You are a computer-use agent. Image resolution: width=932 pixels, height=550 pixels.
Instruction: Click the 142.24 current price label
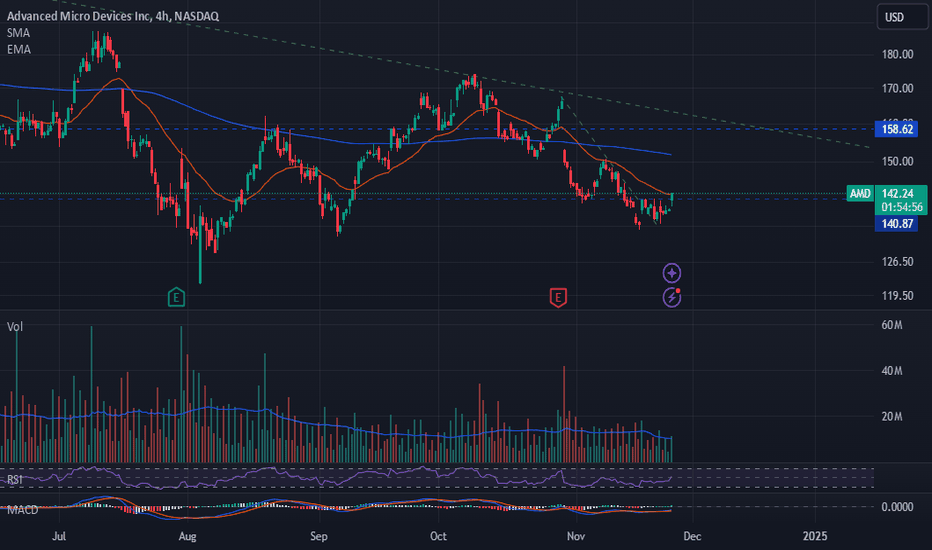click(899, 193)
